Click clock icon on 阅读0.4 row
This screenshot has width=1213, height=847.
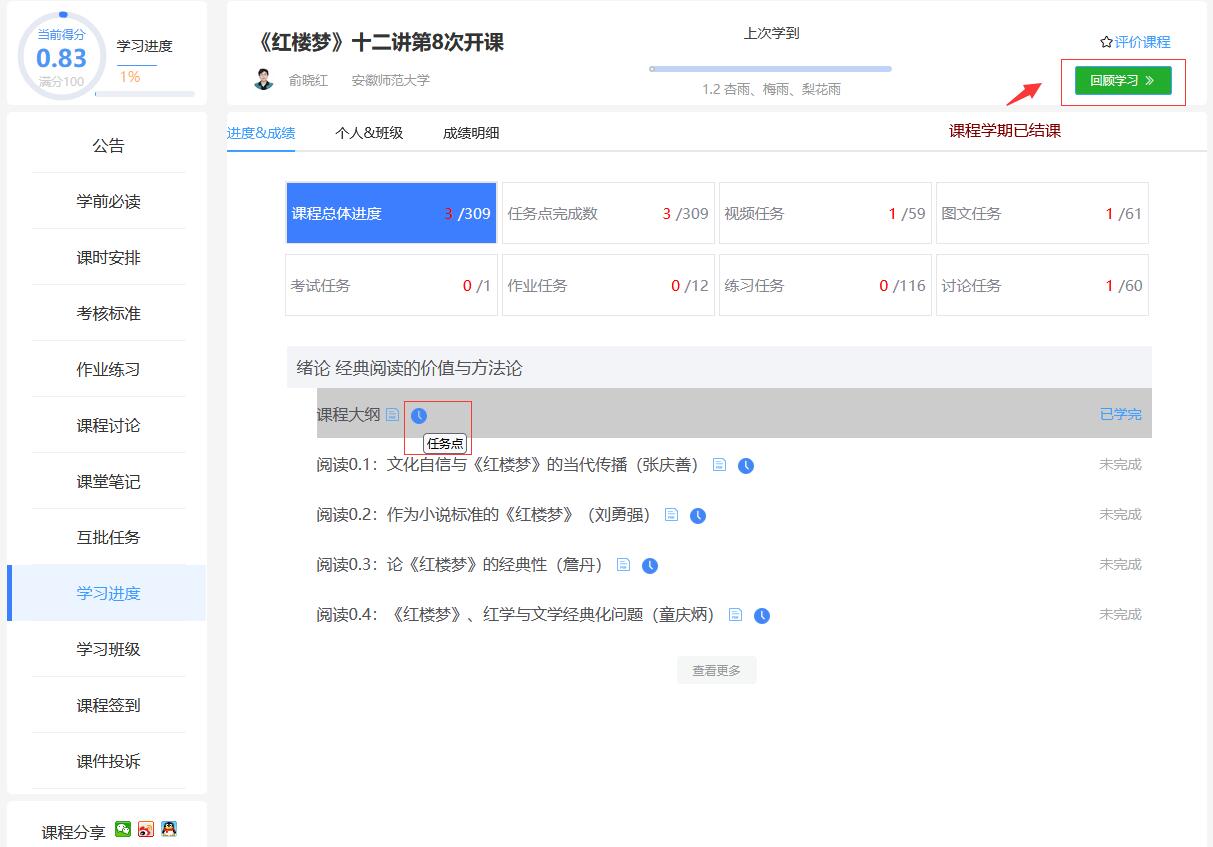762,615
